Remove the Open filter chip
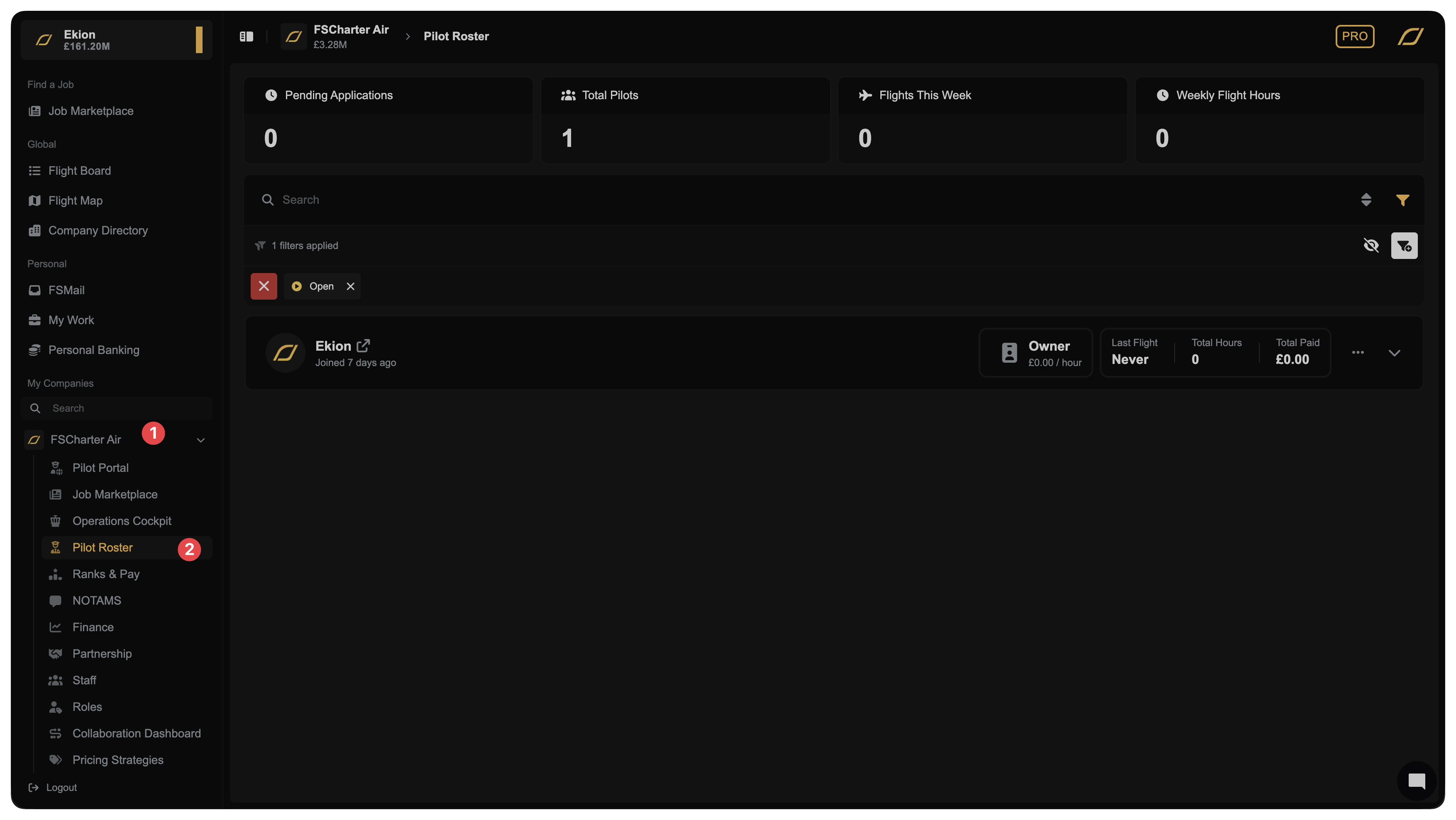 [x=350, y=286]
